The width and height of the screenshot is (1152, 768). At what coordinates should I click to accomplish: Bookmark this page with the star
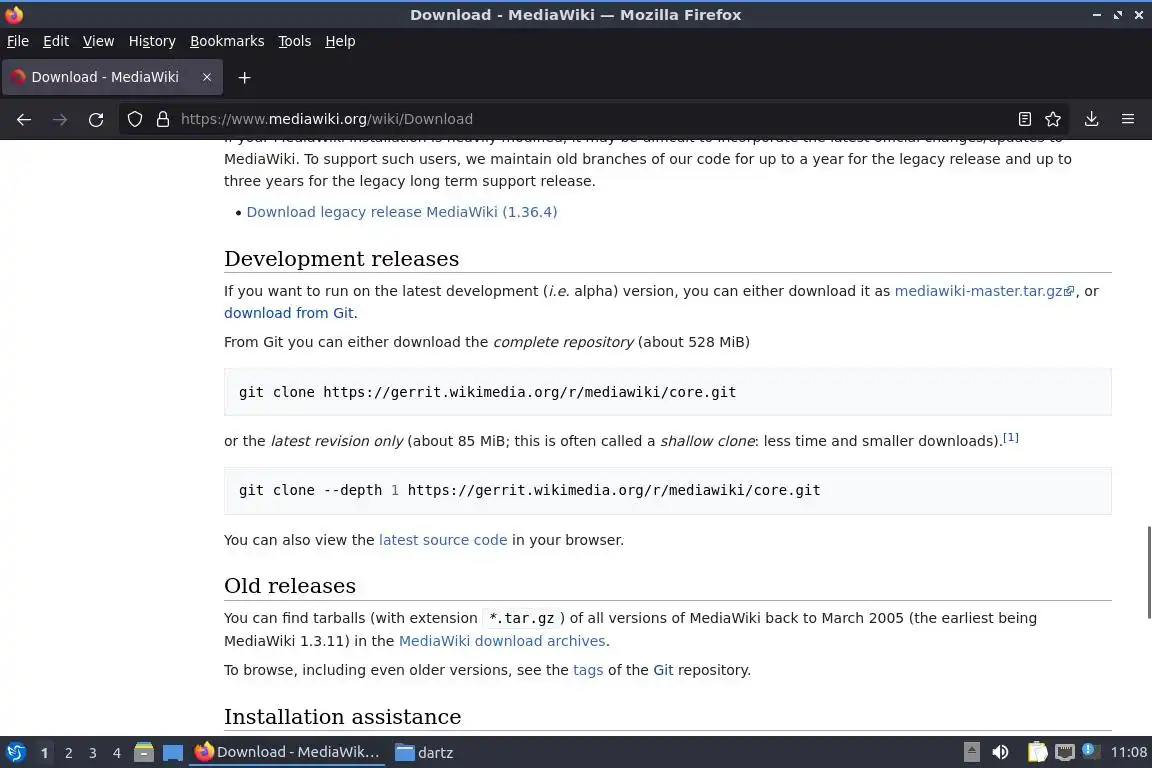tap(1053, 119)
